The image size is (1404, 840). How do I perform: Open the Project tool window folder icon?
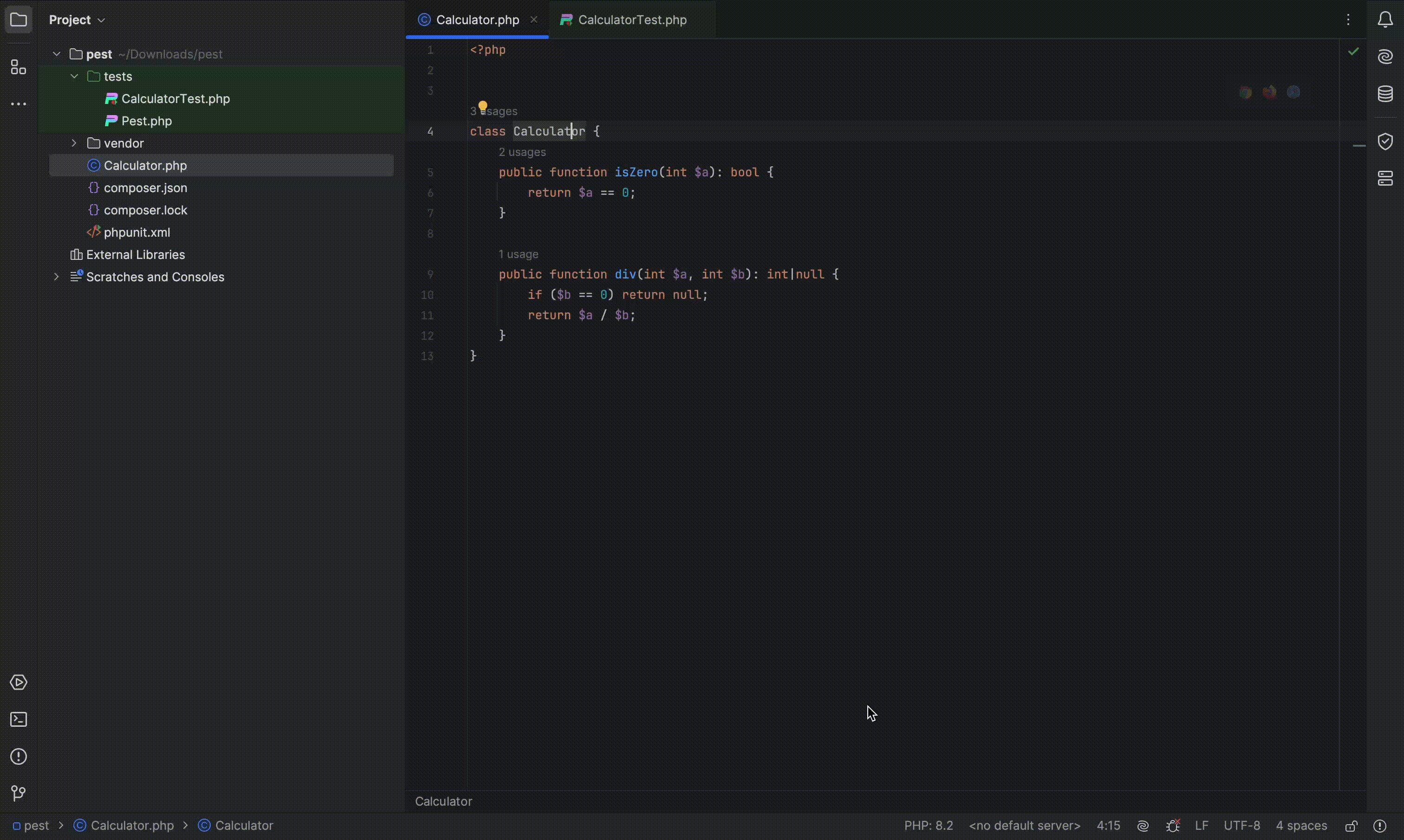pyautogui.click(x=19, y=20)
